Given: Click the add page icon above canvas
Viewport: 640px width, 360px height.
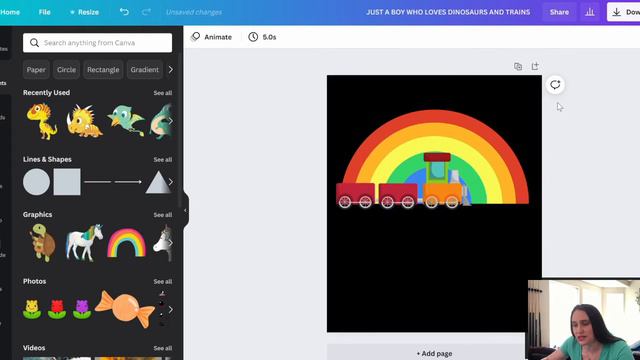Looking at the screenshot, I should point(535,66).
